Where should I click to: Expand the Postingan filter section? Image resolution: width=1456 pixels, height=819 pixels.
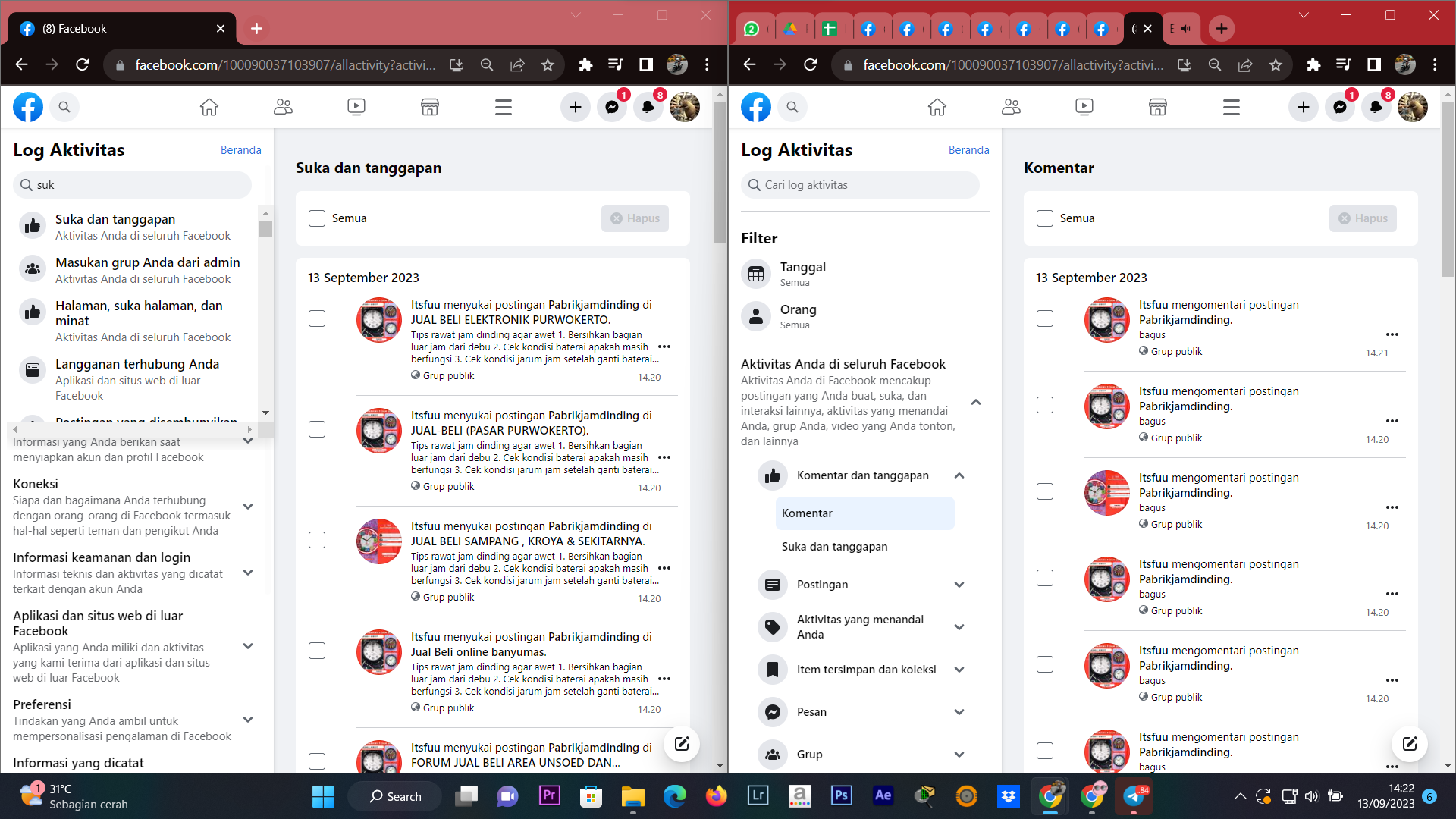[959, 585]
